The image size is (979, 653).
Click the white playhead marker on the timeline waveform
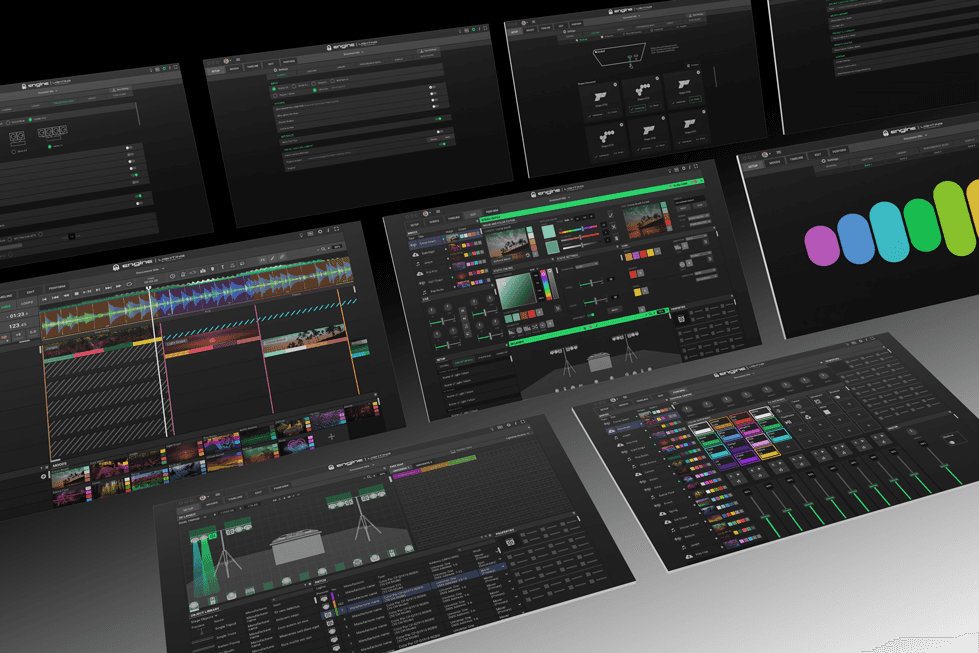(x=149, y=288)
